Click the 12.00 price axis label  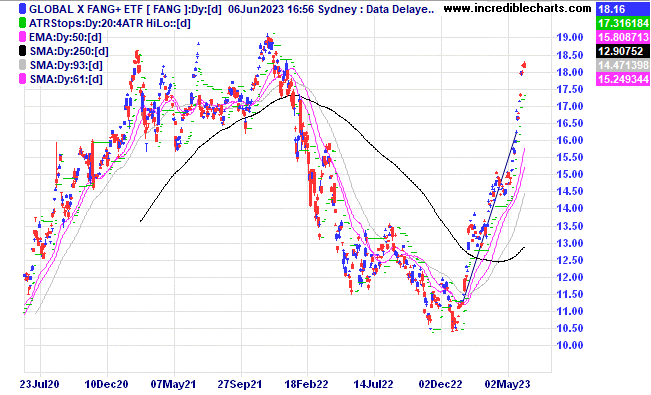pyautogui.click(x=570, y=277)
